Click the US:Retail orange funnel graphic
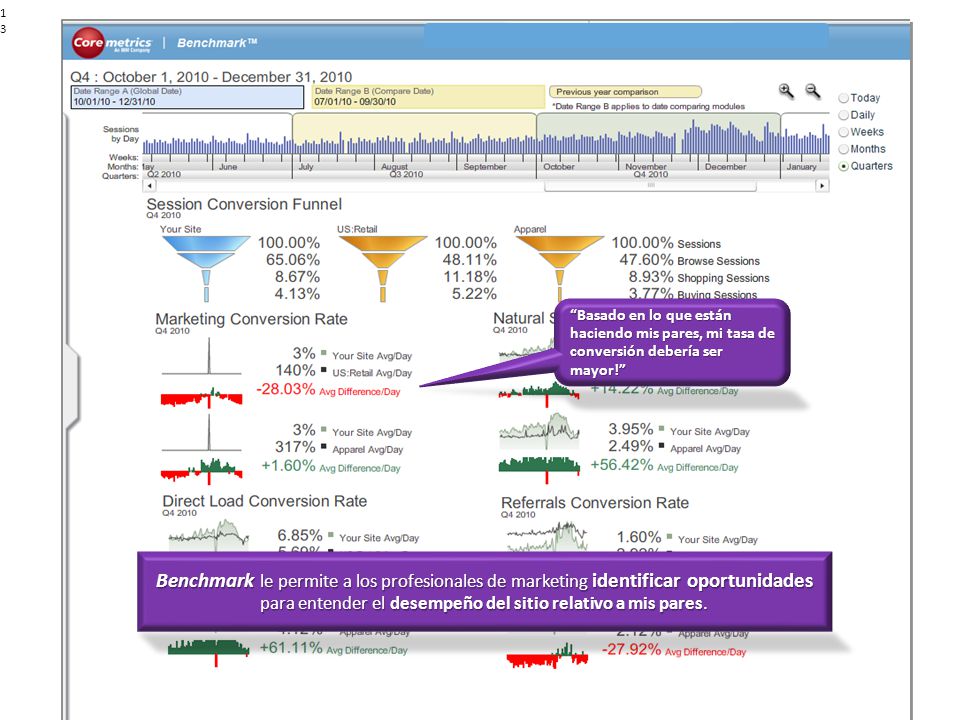 coord(383,268)
